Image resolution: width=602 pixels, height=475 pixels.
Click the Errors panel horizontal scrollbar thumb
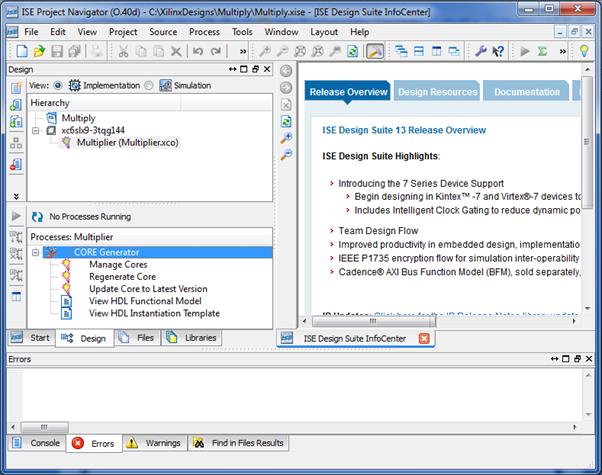tap(44, 427)
